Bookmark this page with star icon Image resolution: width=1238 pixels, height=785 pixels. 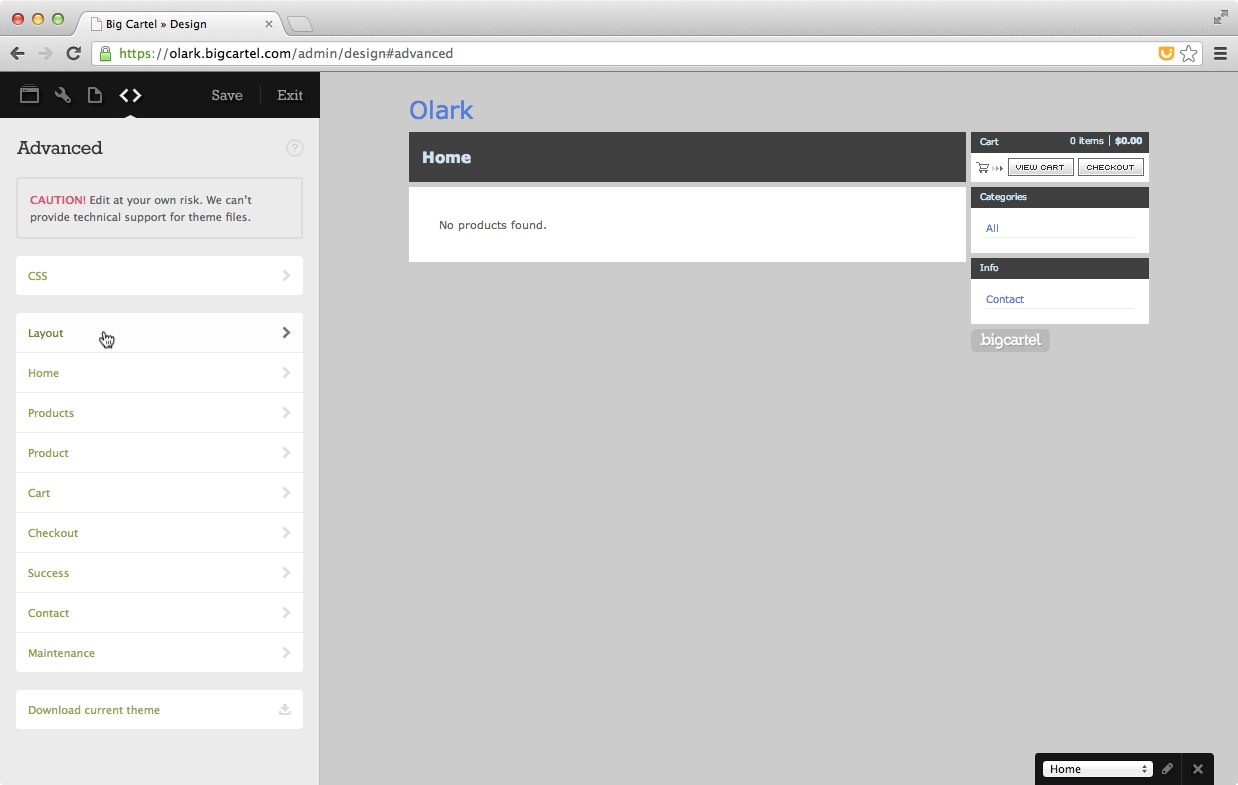pyautogui.click(x=1188, y=54)
